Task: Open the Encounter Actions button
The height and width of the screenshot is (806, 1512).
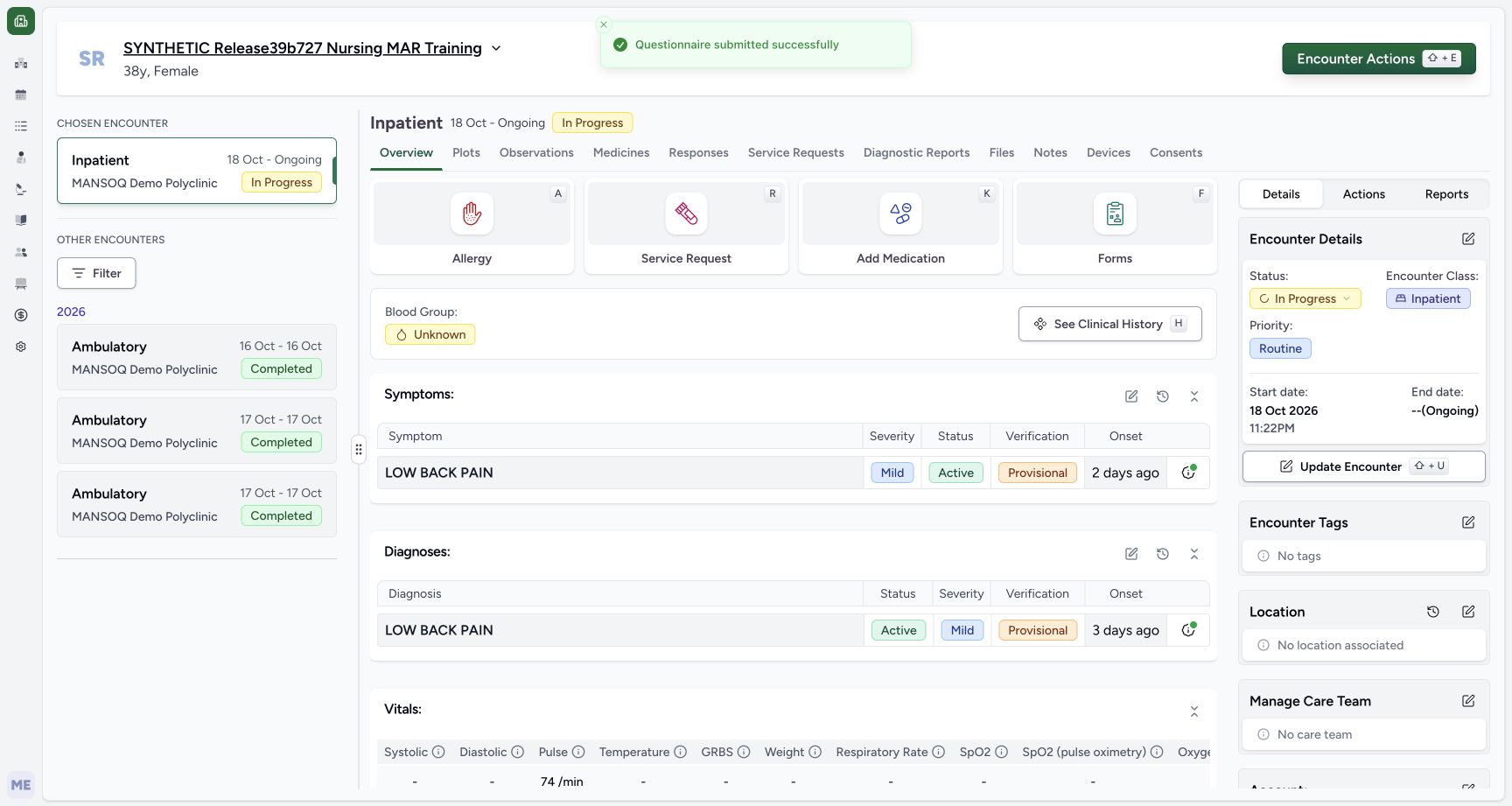Action: [x=1378, y=59]
